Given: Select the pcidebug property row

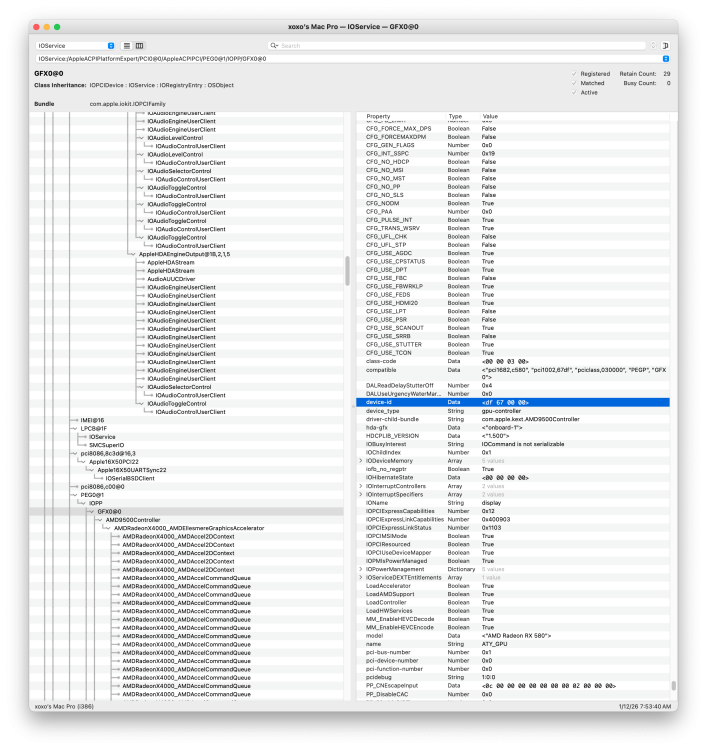Looking at the screenshot, I should point(513,677).
